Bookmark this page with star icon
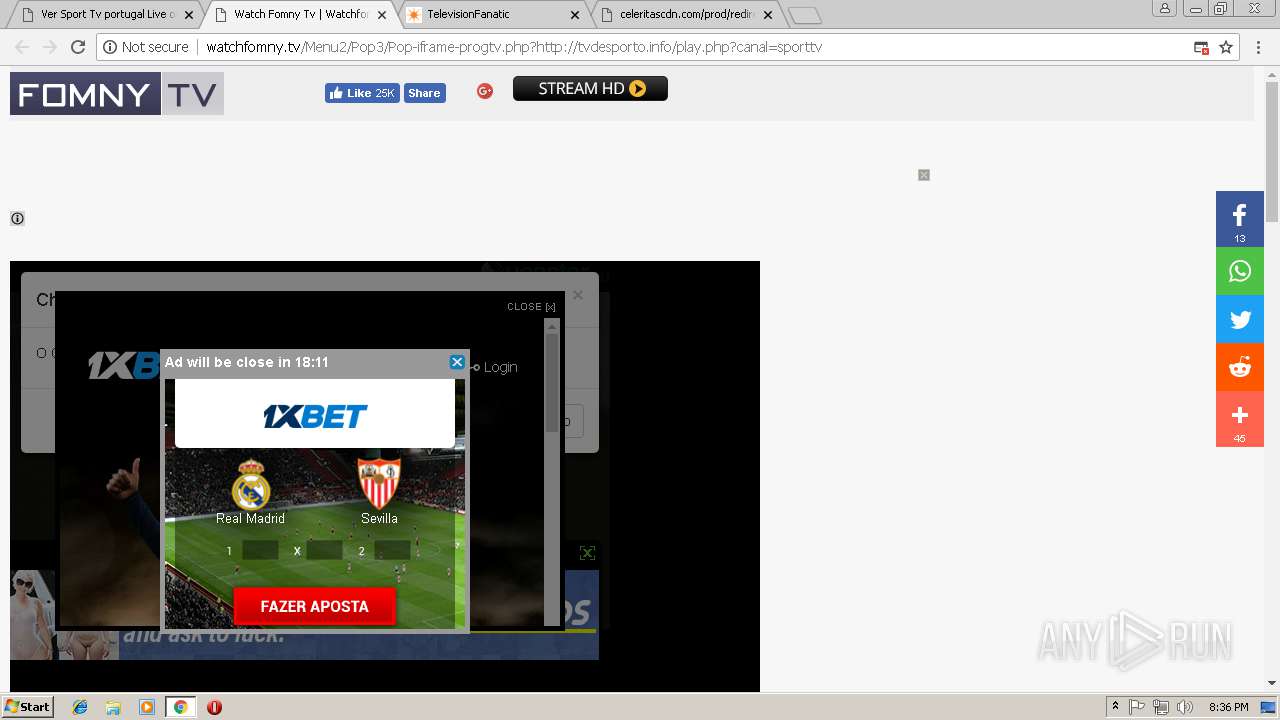 [x=1226, y=47]
